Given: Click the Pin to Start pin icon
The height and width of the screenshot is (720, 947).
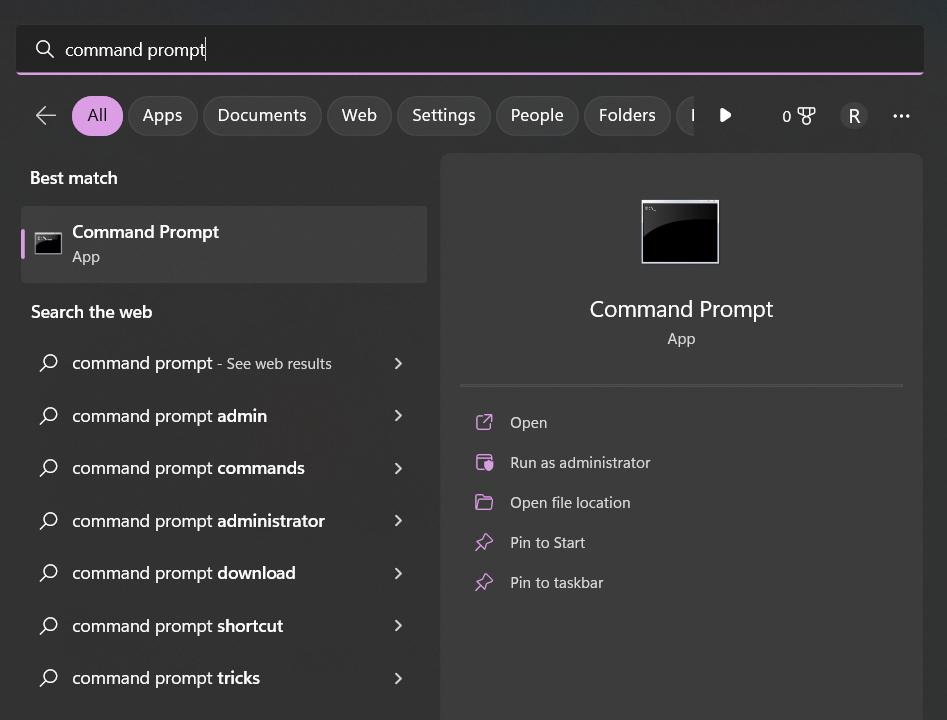Looking at the screenshot, I should pos(484,543).
